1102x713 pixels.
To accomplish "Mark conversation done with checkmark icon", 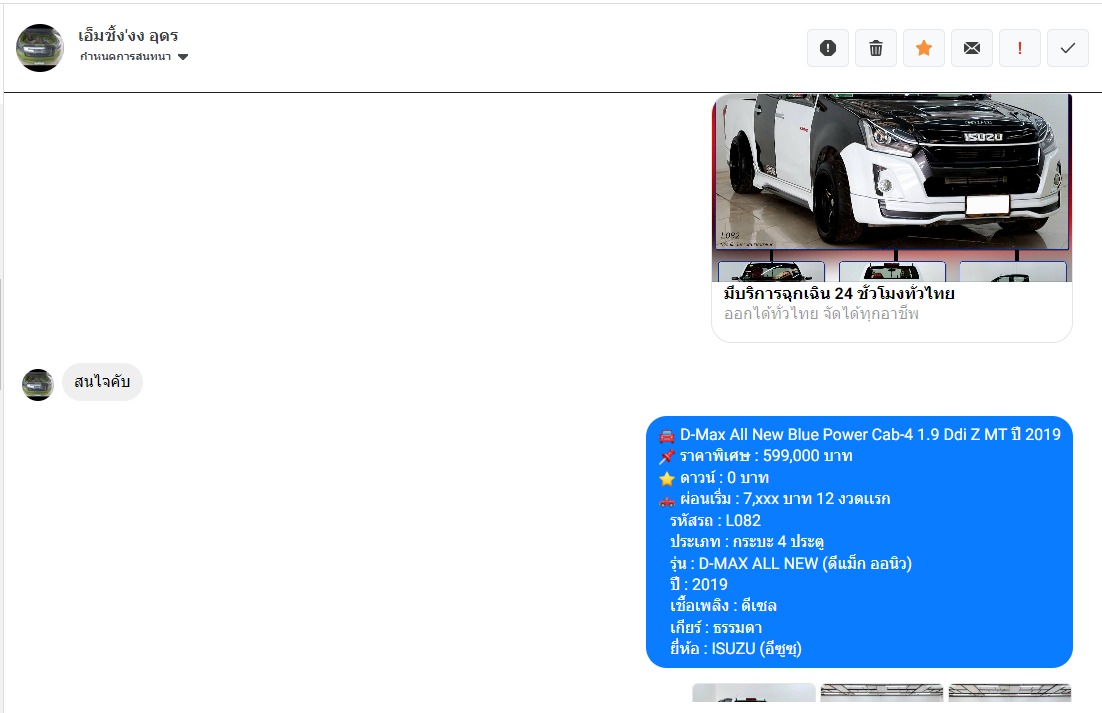I will pos(1068,48).
